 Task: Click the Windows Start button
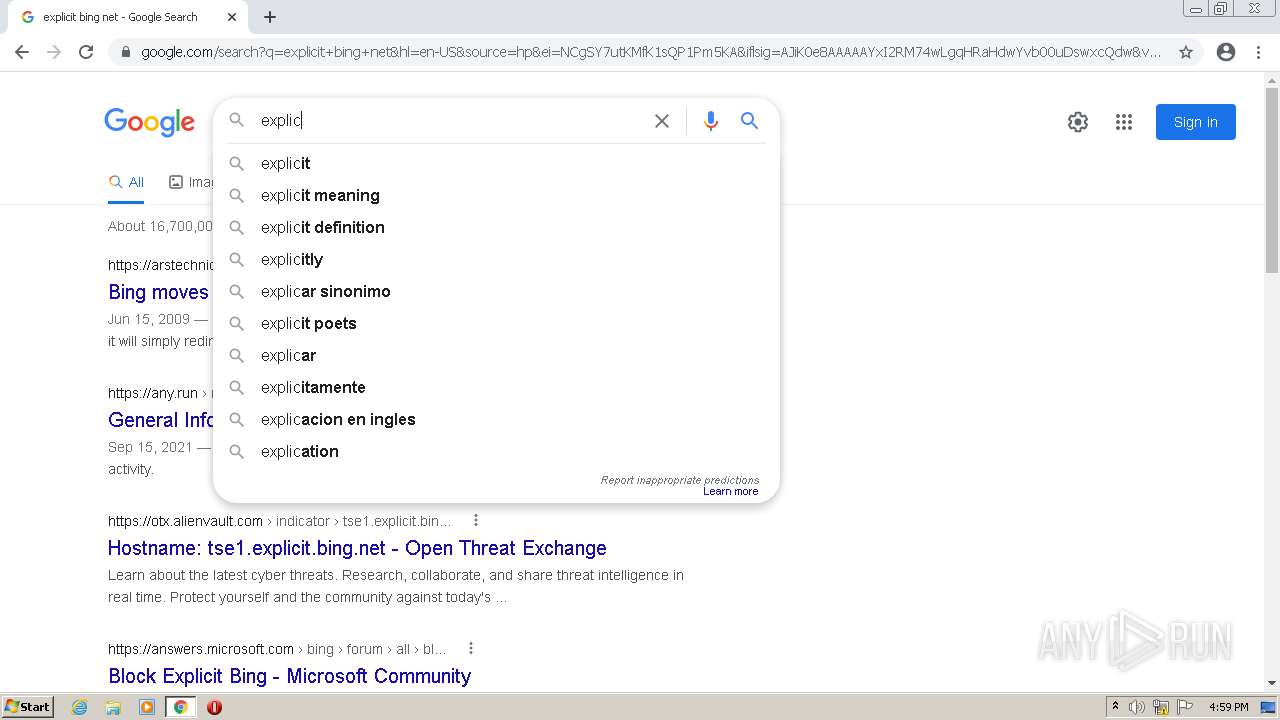pyautogui.click(x=27, y=707)
